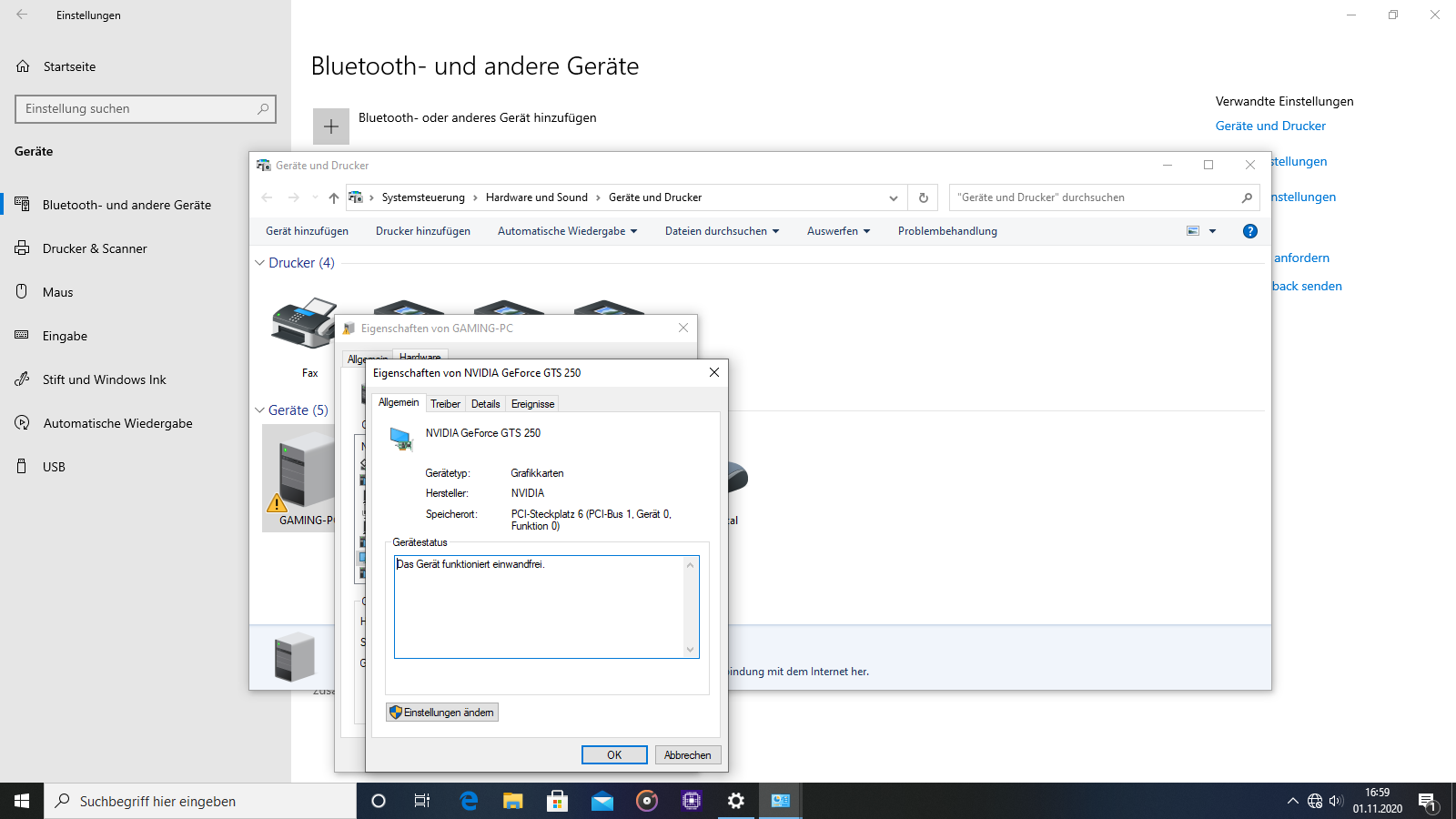Open the Problembehandlung menu

pos(946,230)
